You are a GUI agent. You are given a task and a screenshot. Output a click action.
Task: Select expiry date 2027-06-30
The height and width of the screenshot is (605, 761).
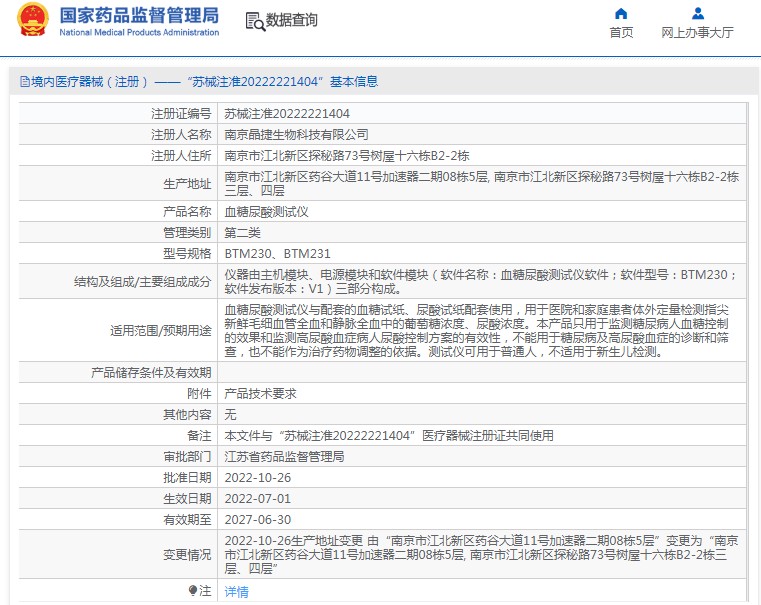258,520
